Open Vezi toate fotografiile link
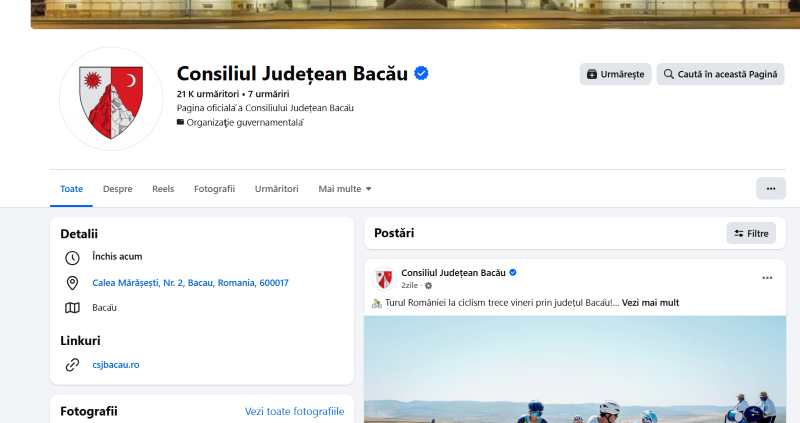The width and height of the screenshot is (800, 423). 294,411
